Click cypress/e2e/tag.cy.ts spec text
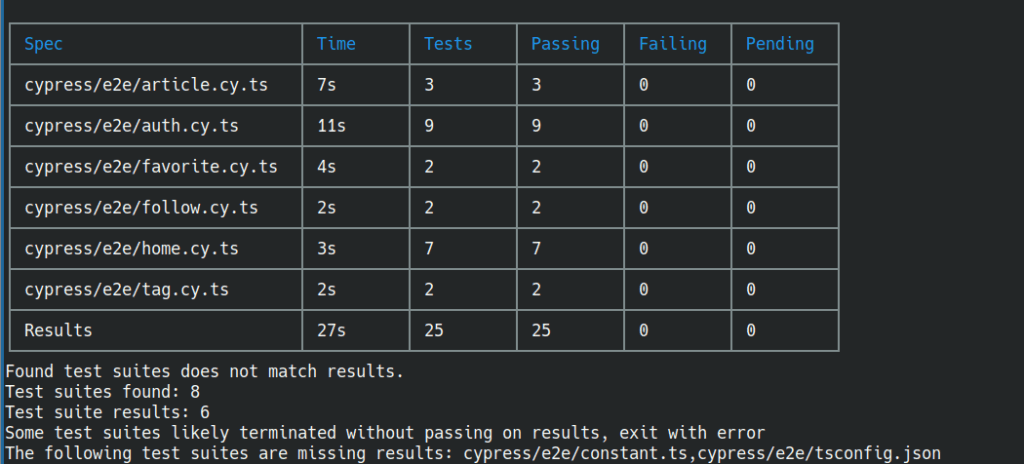This screenshot has width=1024, height=464. [127, 290]
